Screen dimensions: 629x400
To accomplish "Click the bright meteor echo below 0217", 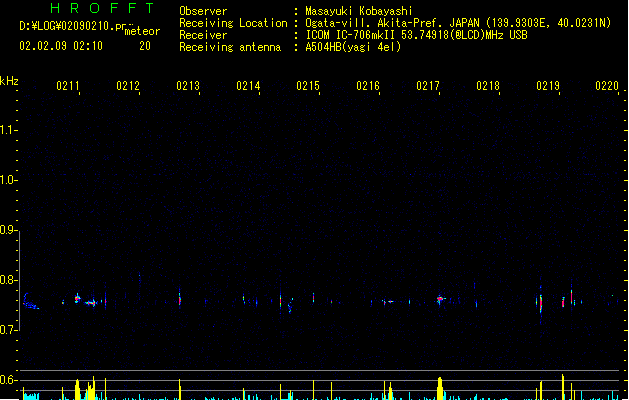I will pyautogui.click(x=440, y=299).
